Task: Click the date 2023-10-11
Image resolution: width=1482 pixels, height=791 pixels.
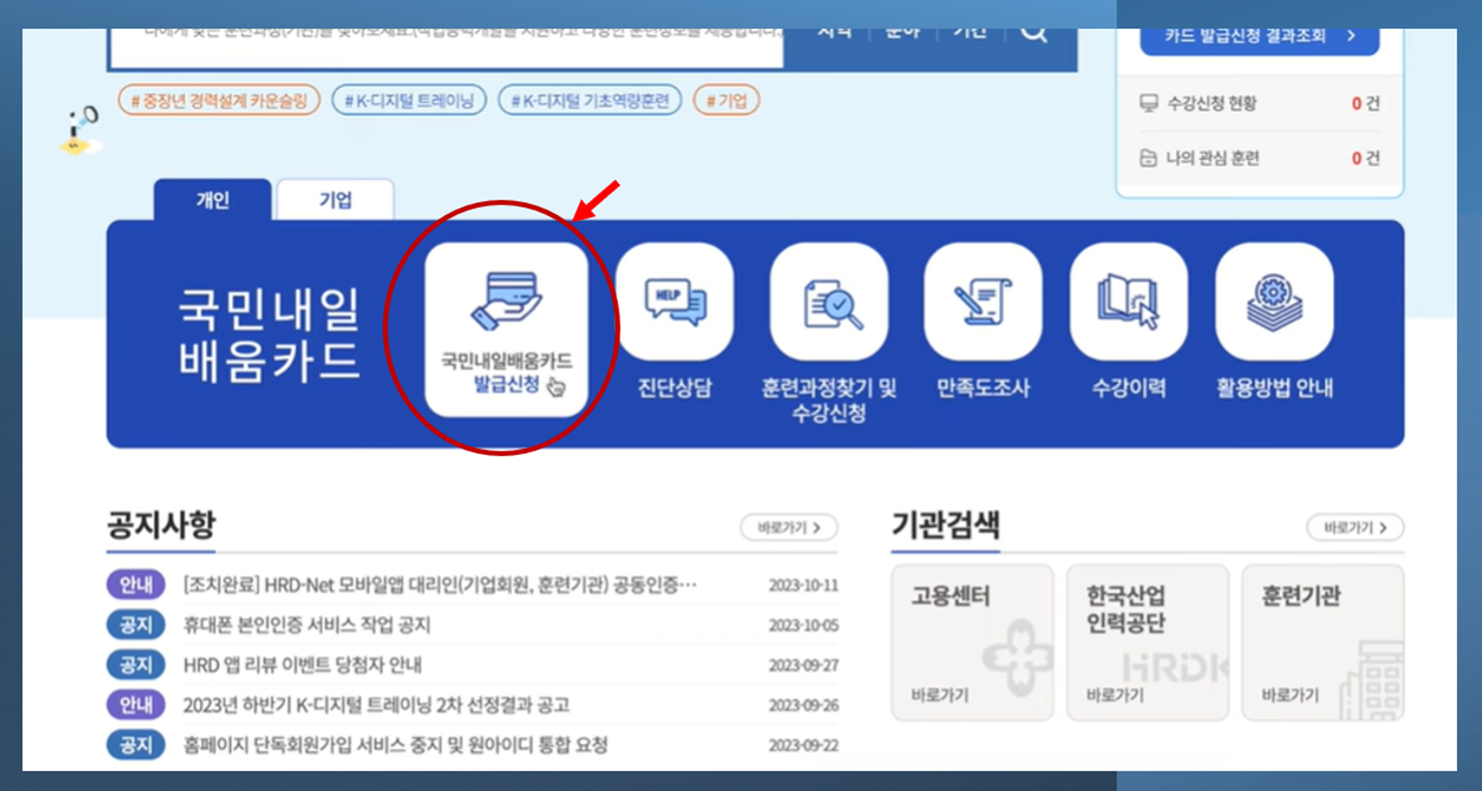Action: (x=803, y=586)
